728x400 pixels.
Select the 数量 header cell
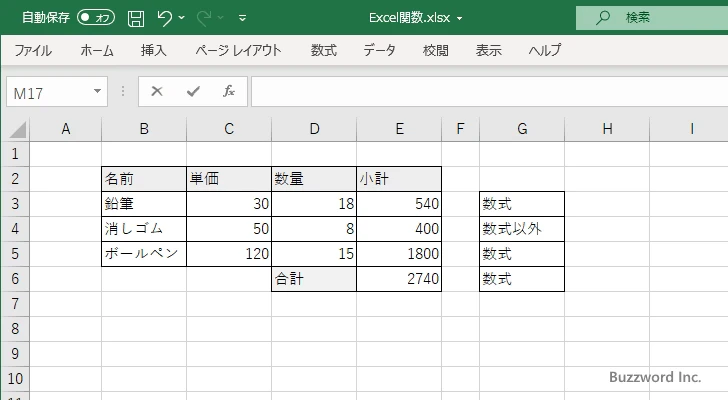[x=314, y=179]
